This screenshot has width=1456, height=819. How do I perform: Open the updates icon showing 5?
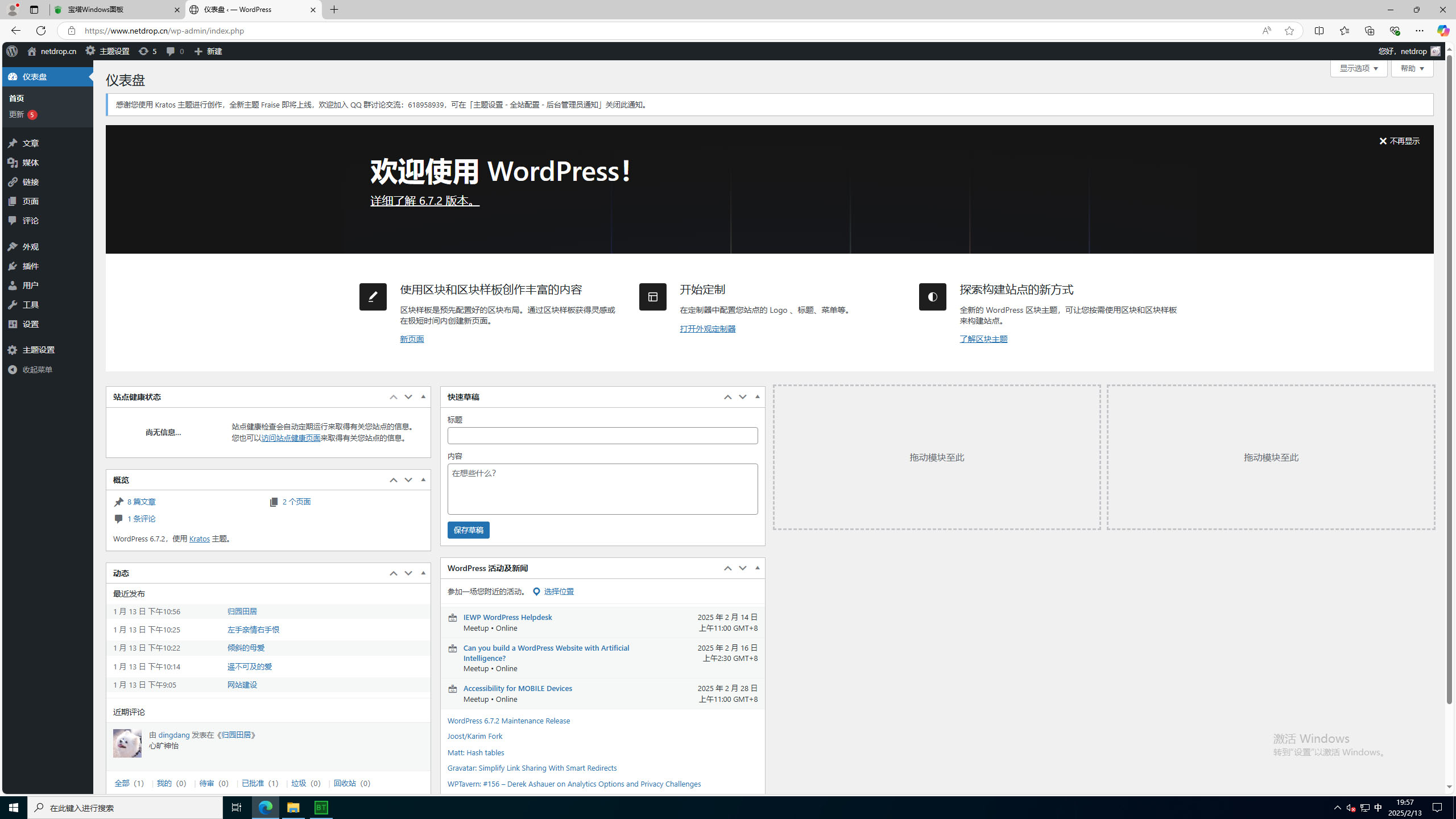(x=147, y=51)
